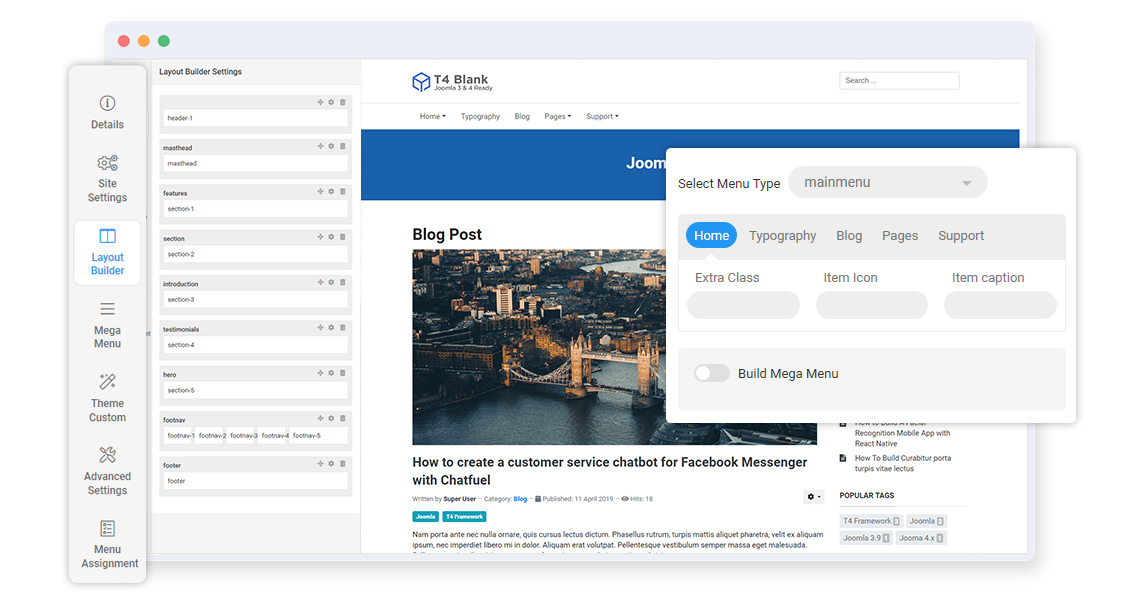Click the Search input field

[x=899, y=81]
